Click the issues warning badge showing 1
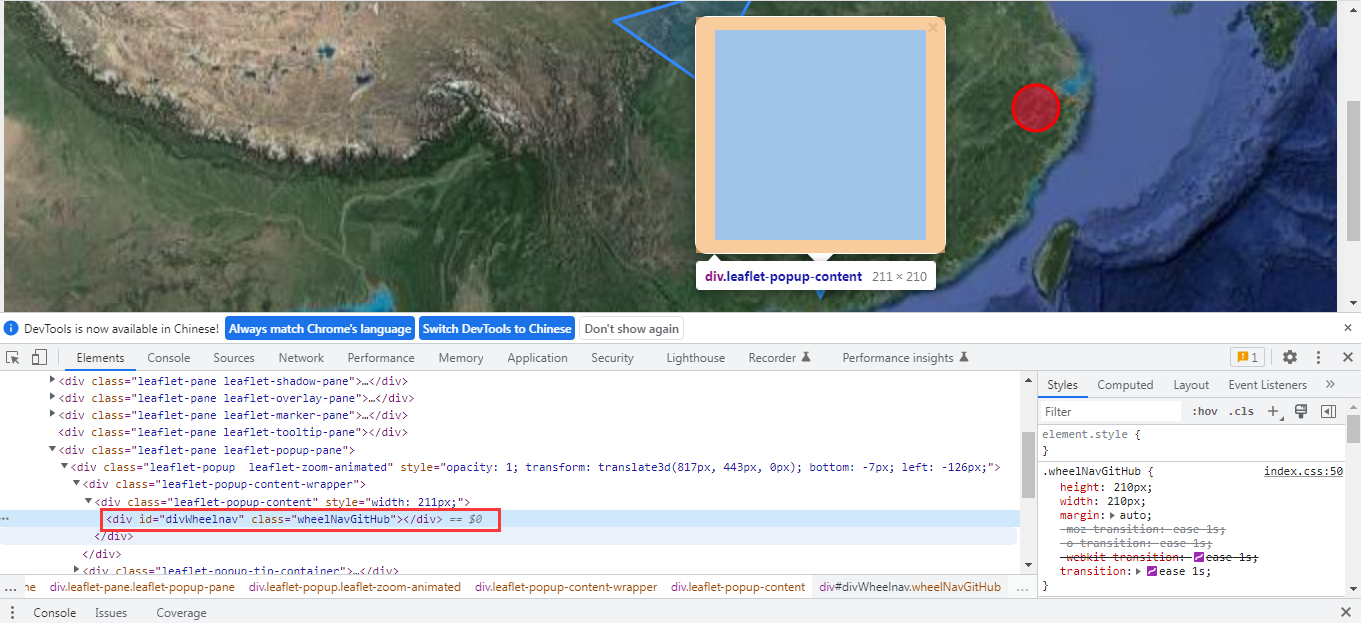1361x623 pixels. (x=1247, y=357)
